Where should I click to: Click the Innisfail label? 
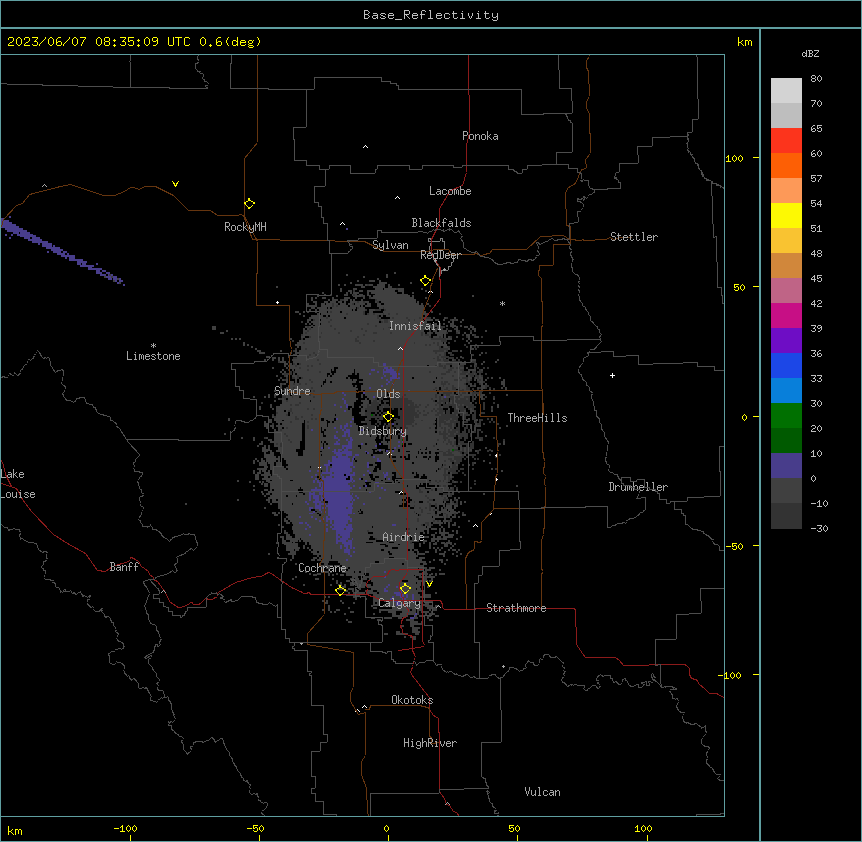click(x=415, y=326)
